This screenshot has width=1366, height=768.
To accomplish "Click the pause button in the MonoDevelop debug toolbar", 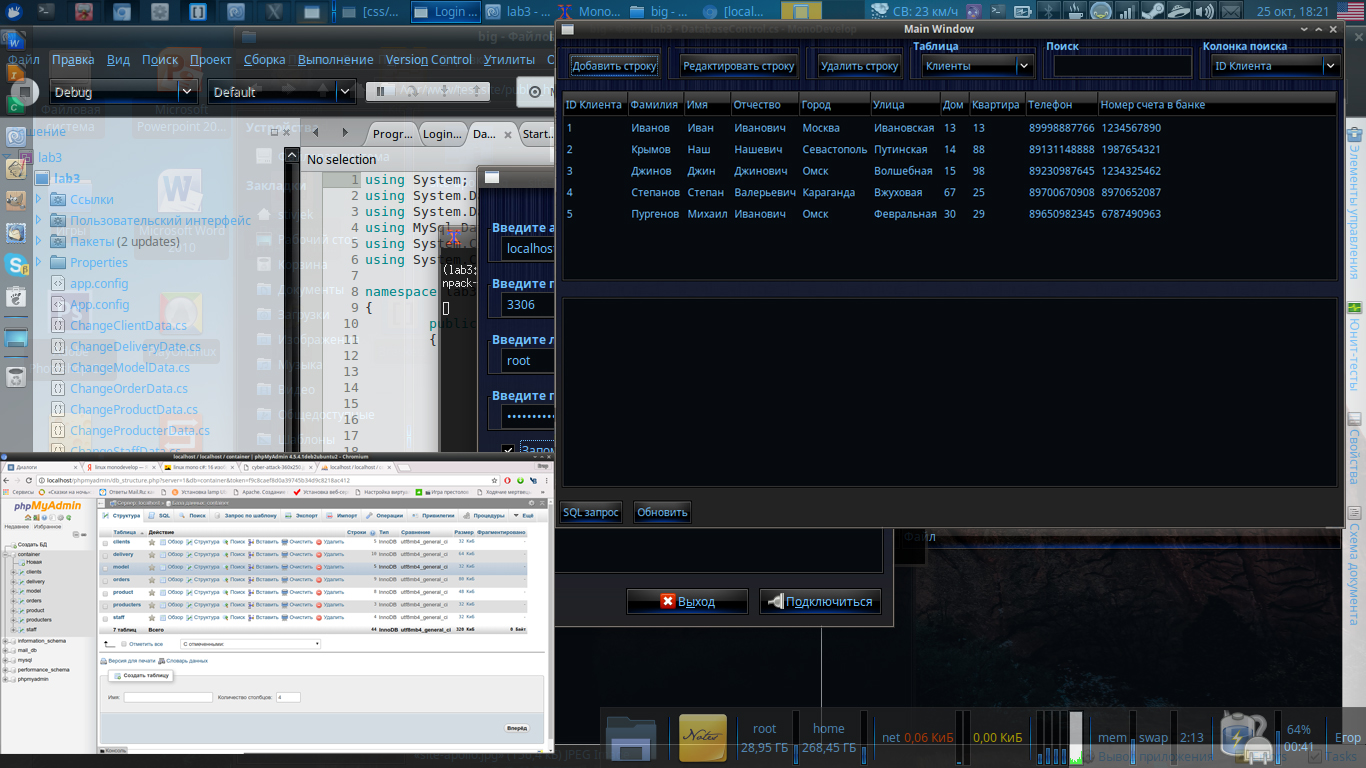I will 380,92.
